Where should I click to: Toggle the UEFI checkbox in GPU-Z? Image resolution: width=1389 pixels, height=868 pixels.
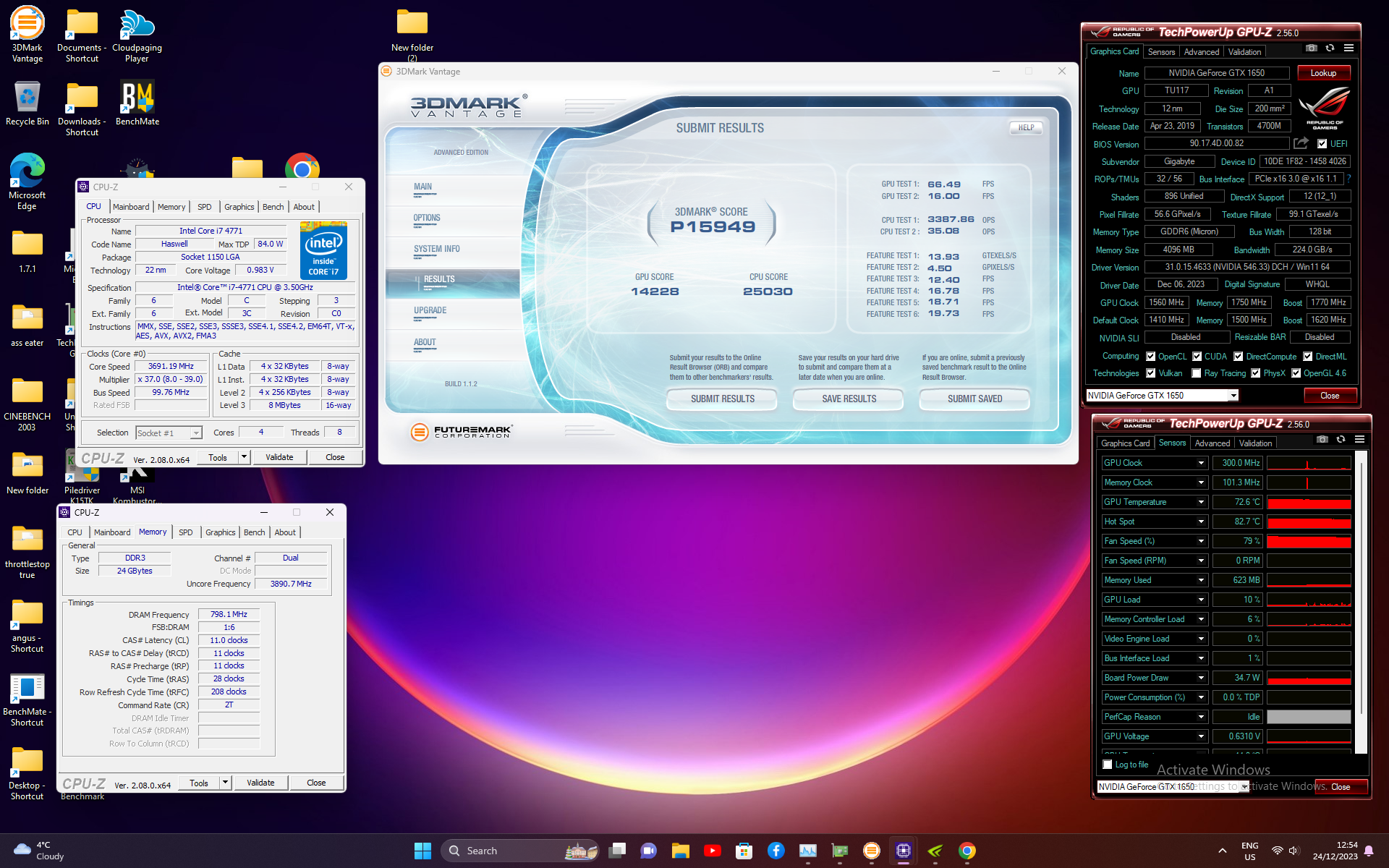click(x=1322, y=144)
